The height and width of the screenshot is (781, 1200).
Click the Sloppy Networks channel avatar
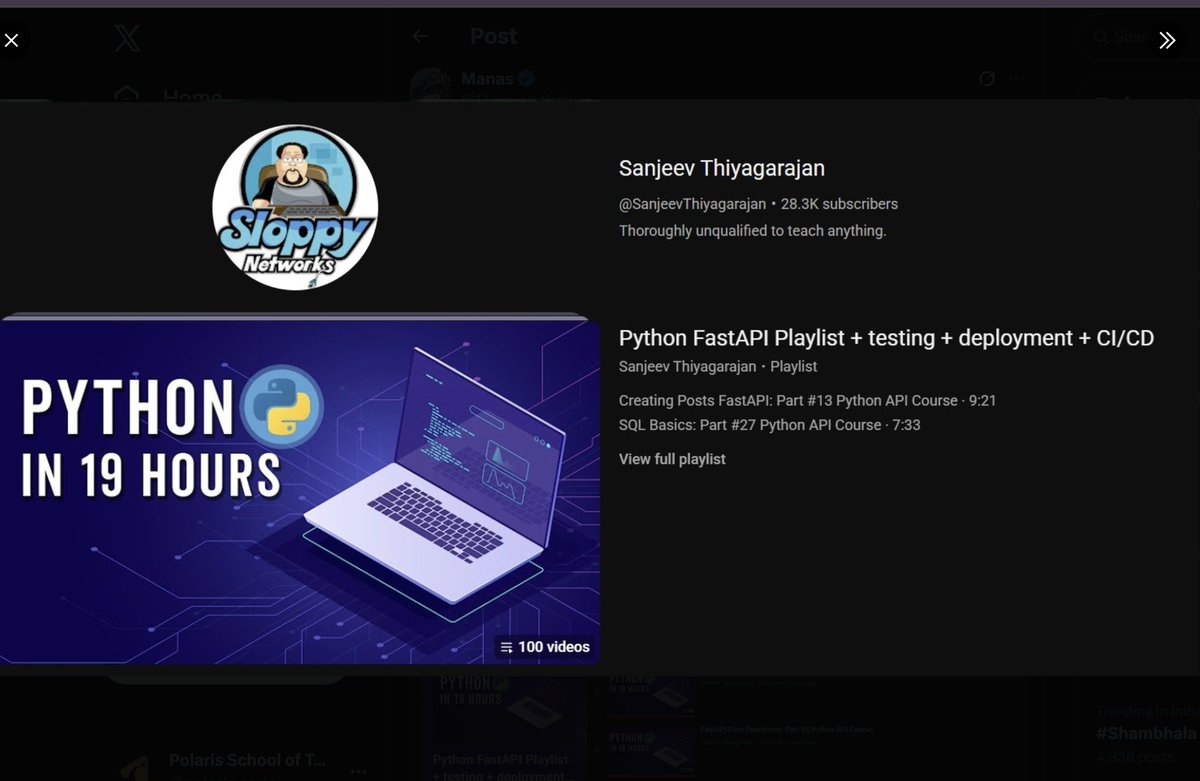(x=295, y=207)
